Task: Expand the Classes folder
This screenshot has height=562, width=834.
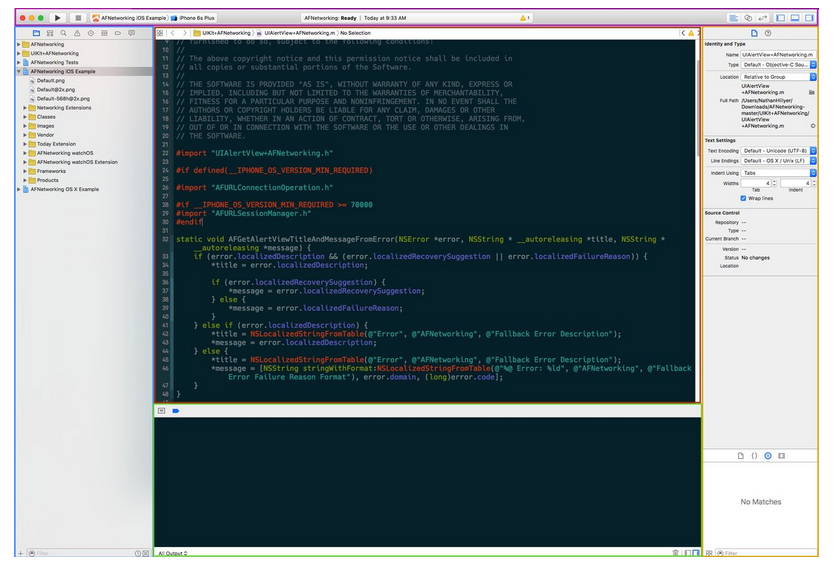Action: (25, 117)
